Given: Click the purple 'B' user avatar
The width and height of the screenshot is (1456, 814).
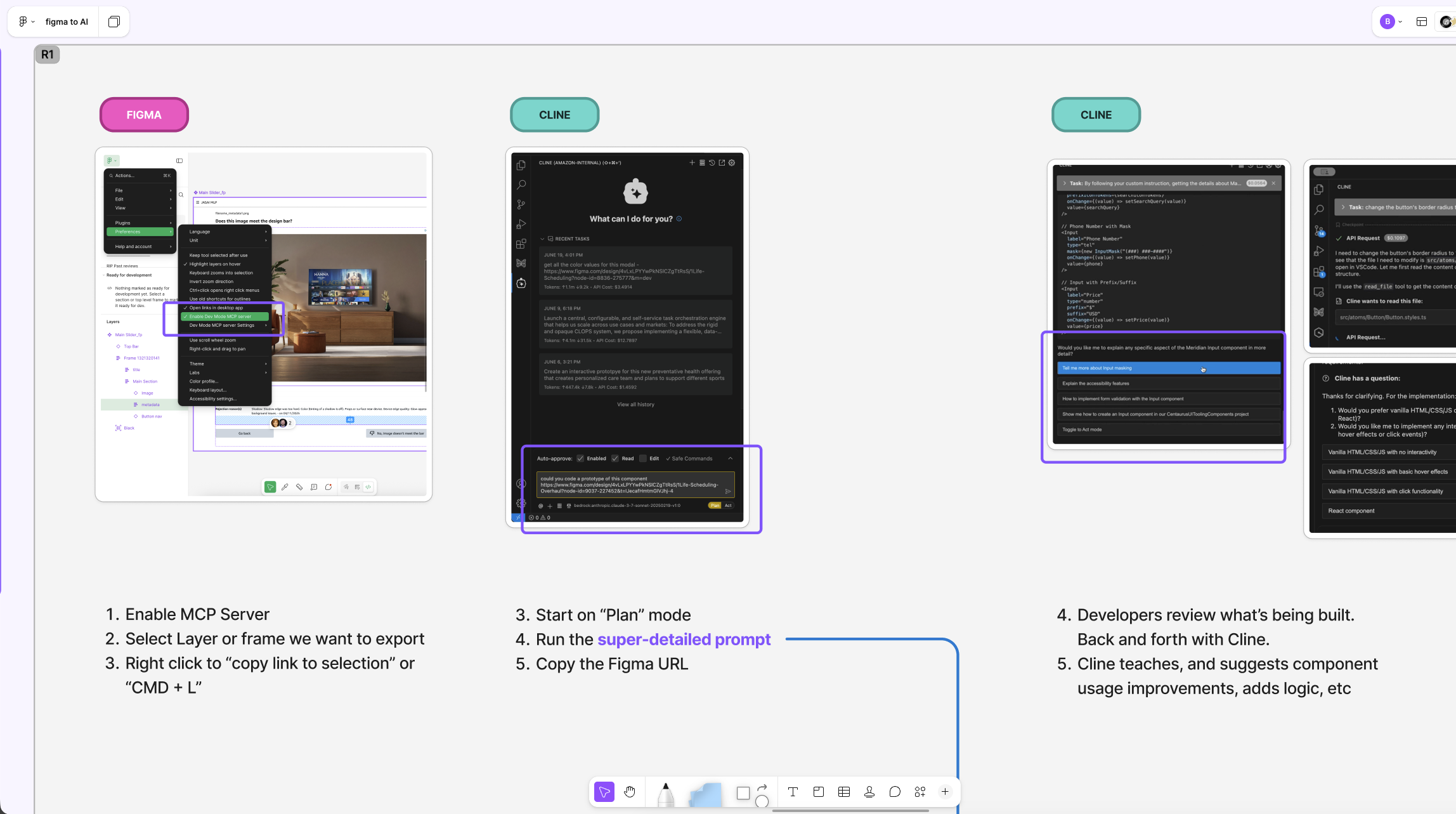Looking at the screenshot, I should pyautogui.click(x=1388, y=22).
